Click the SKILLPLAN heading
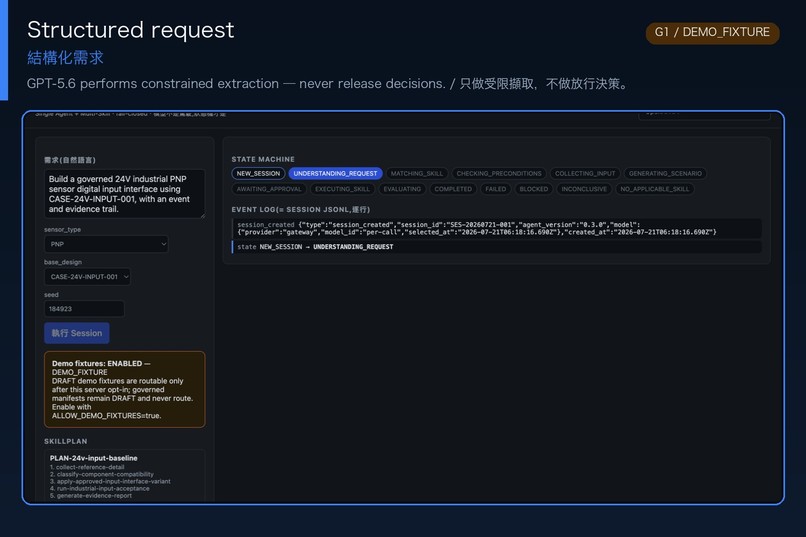This screenshot has height=537, width=806. tap(66, 441)
